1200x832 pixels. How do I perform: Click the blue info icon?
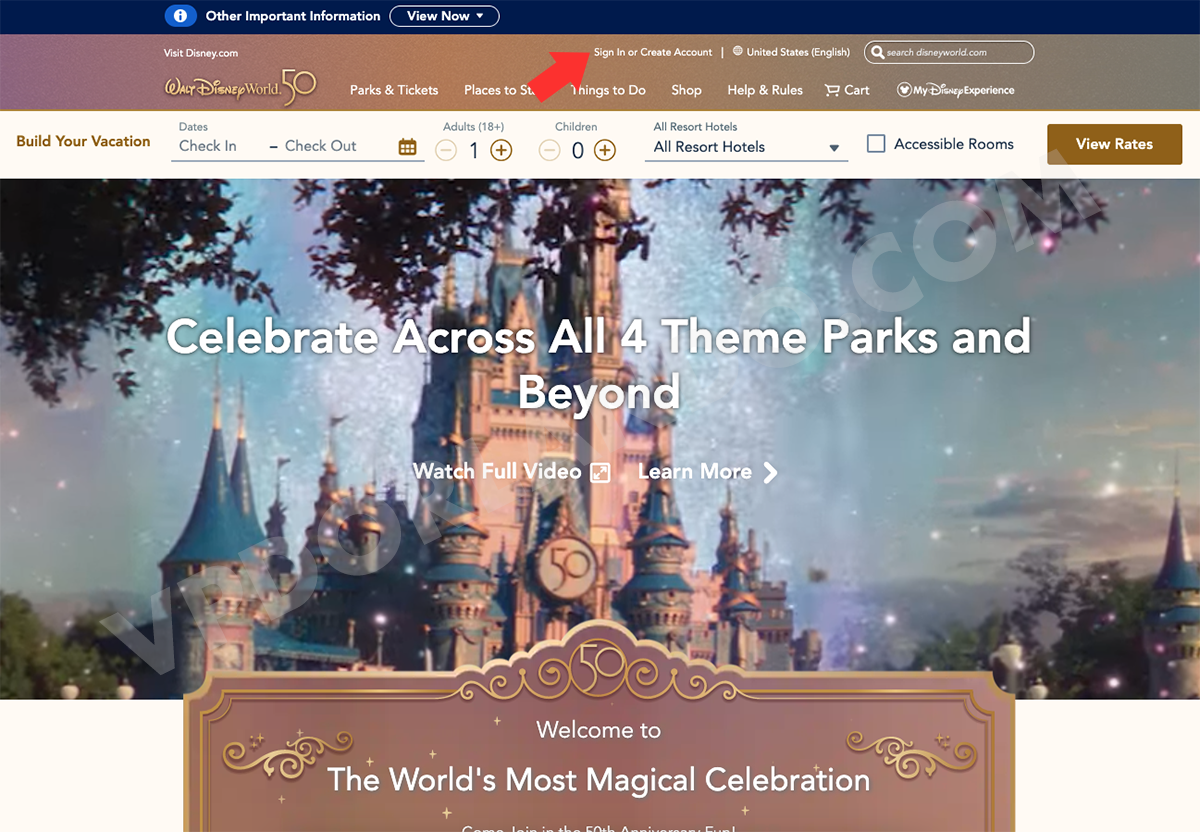180,16
